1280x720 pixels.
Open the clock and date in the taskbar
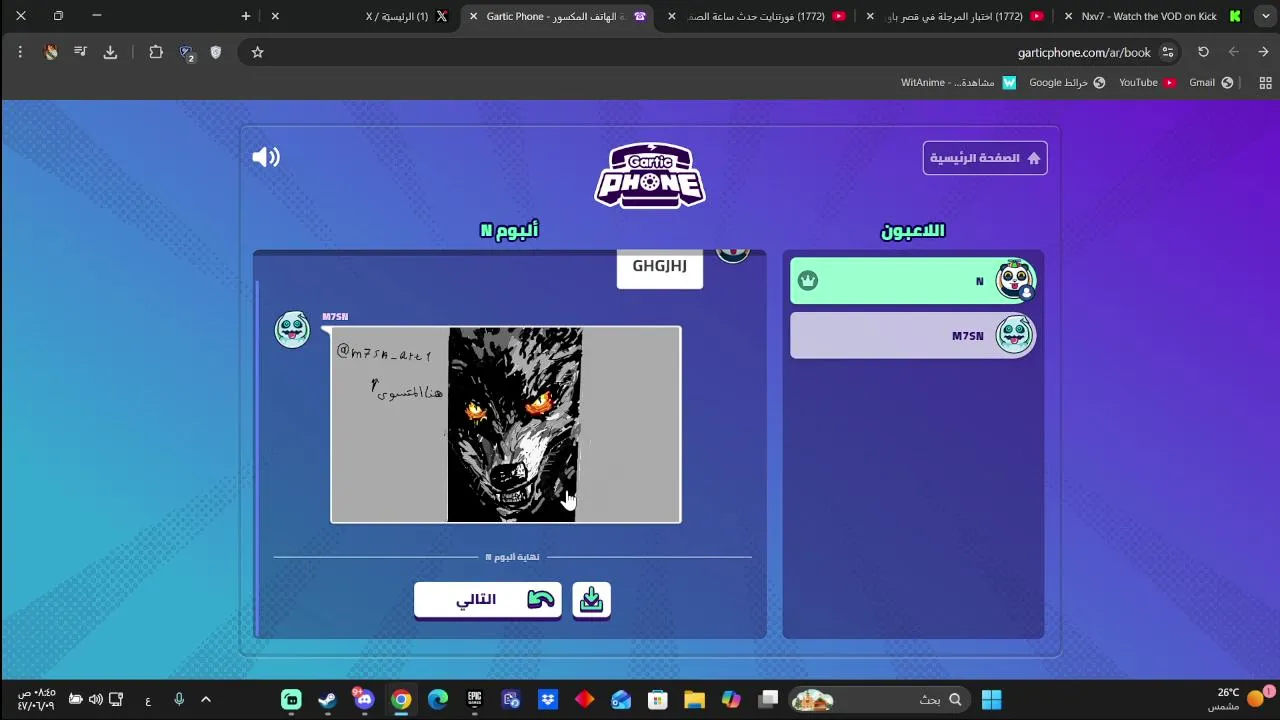click(36, 698)
